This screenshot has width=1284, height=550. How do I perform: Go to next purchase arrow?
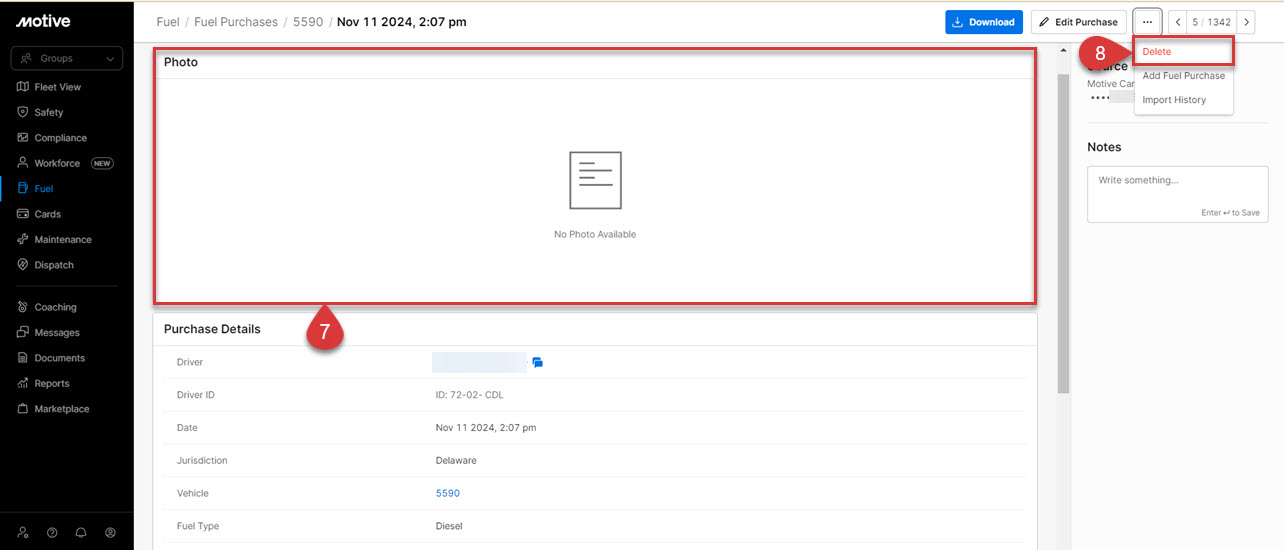(x=1246, y=22)
